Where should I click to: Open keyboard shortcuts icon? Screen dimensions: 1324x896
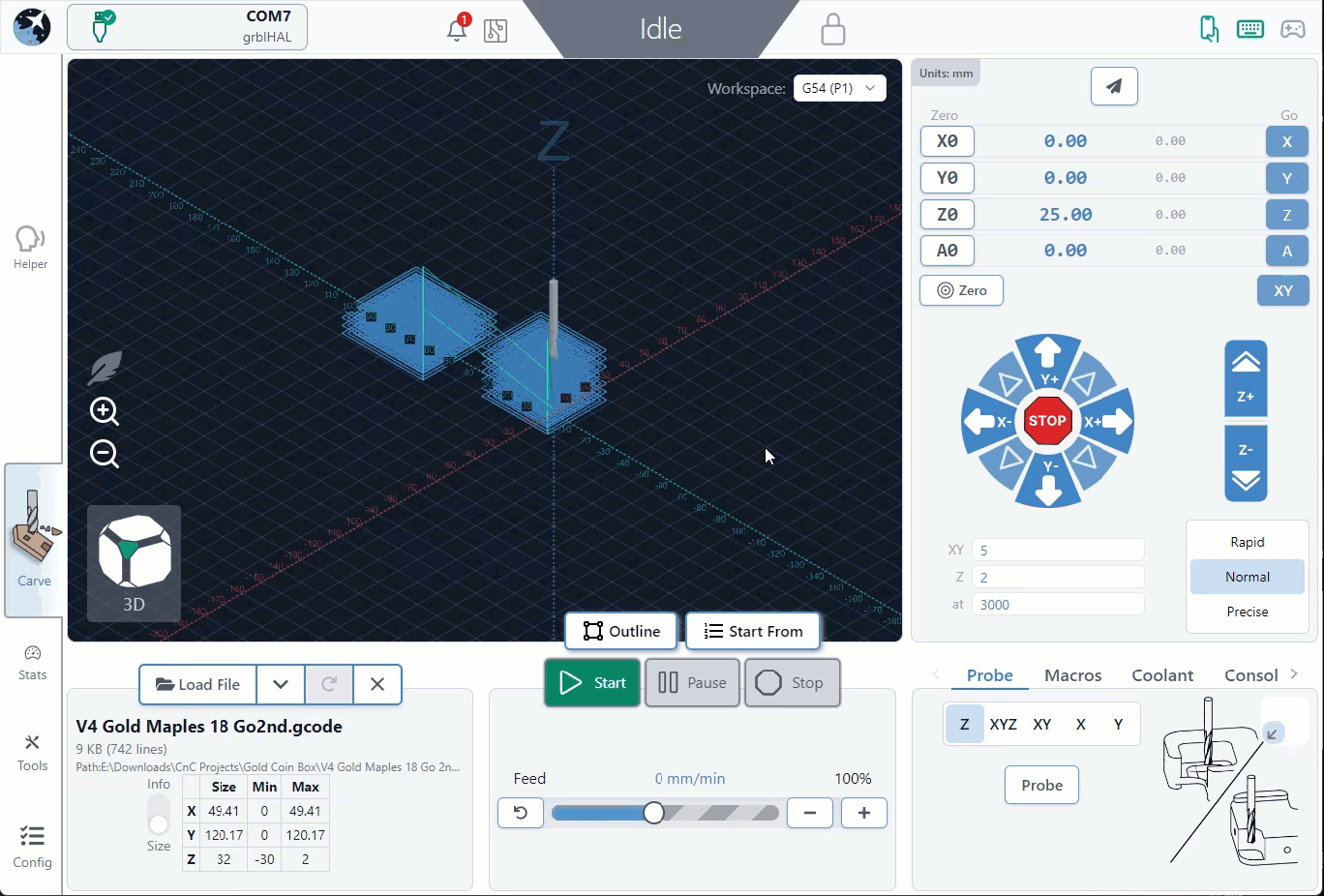[x=1250, y=29]
